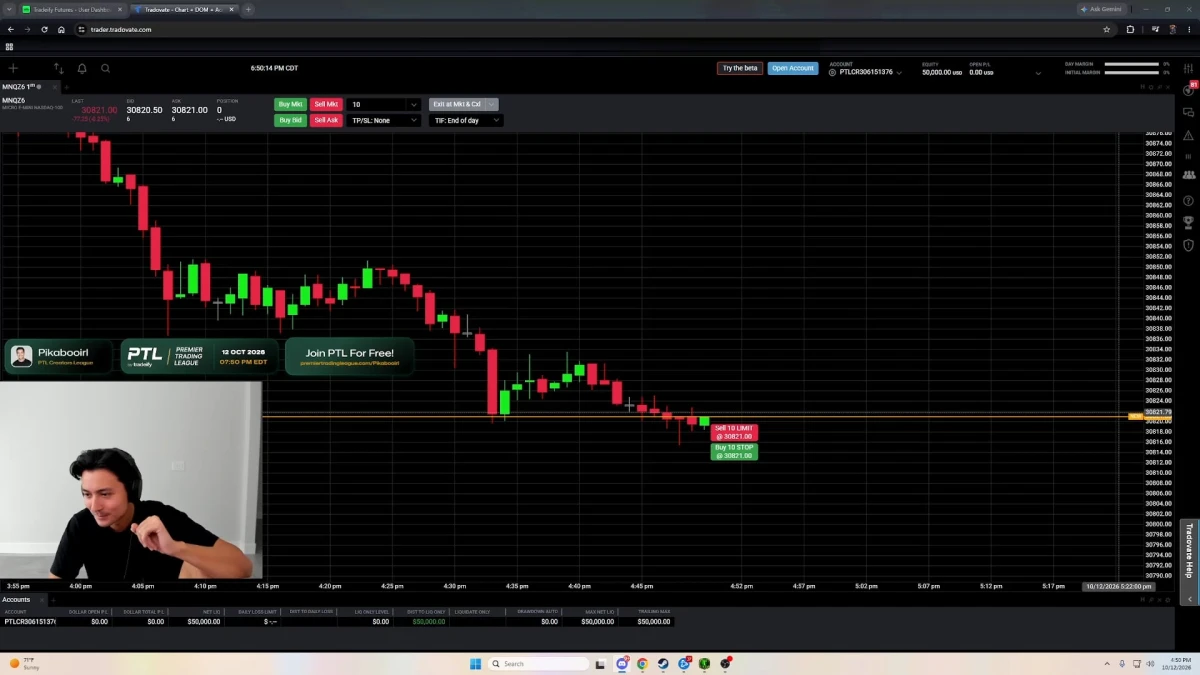Click the 30821.00 ask price

click(x=189, y=110)
